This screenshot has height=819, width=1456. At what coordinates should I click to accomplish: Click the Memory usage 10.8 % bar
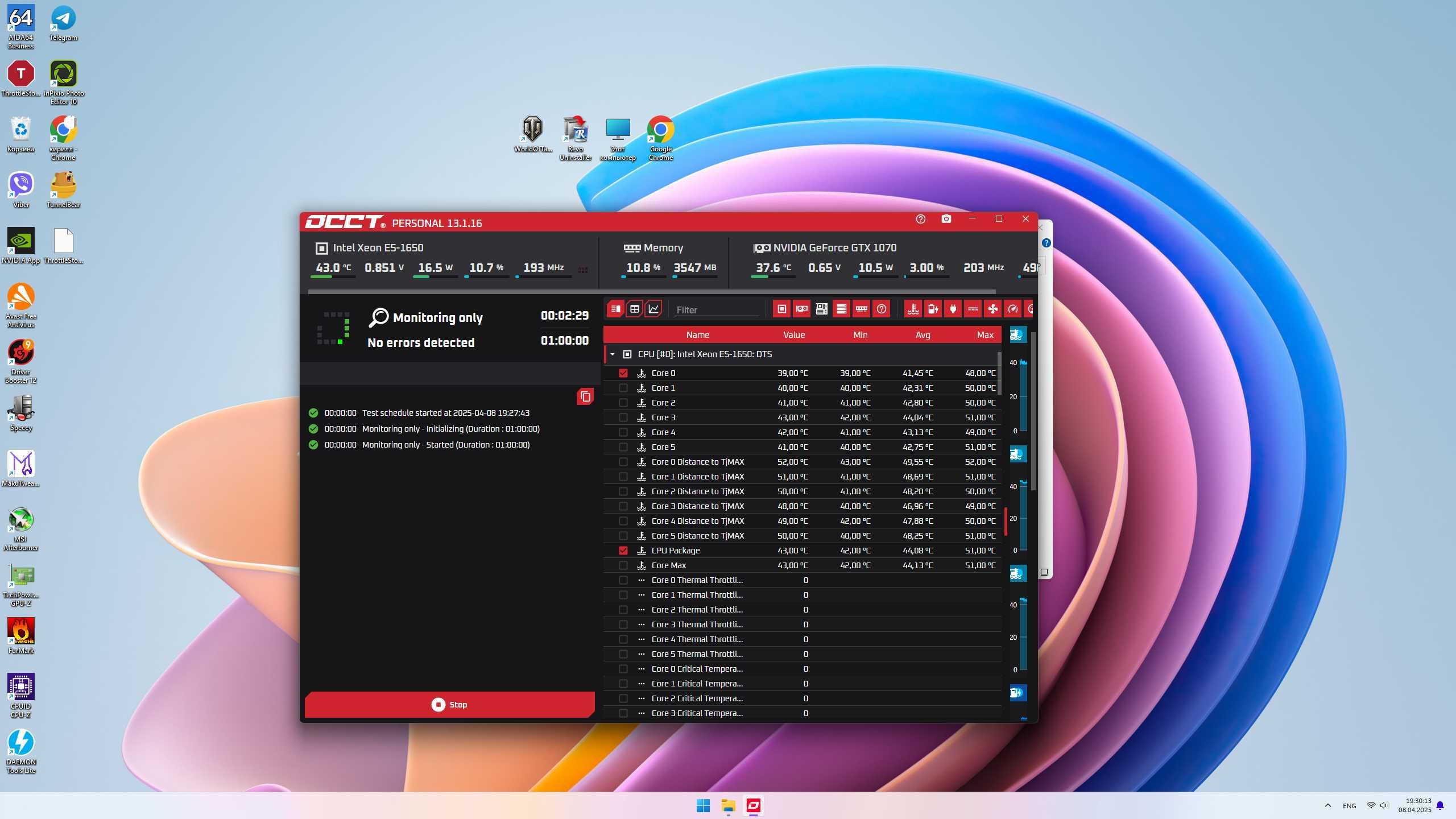coord(643,277)
